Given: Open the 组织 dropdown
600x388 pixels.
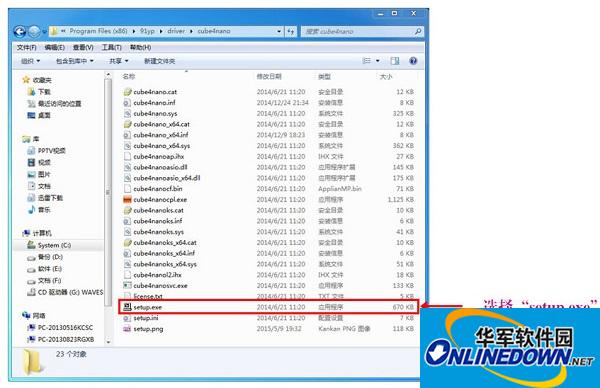Looking at the screenshot, I should pyautogui.click(x=30, y=61).
